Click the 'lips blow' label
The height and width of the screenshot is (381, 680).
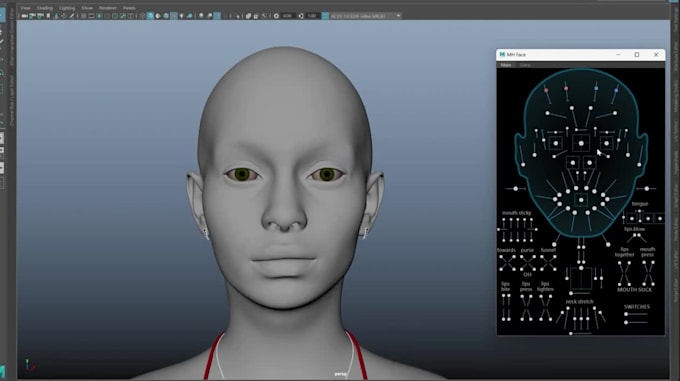click(x=634, y=229)
